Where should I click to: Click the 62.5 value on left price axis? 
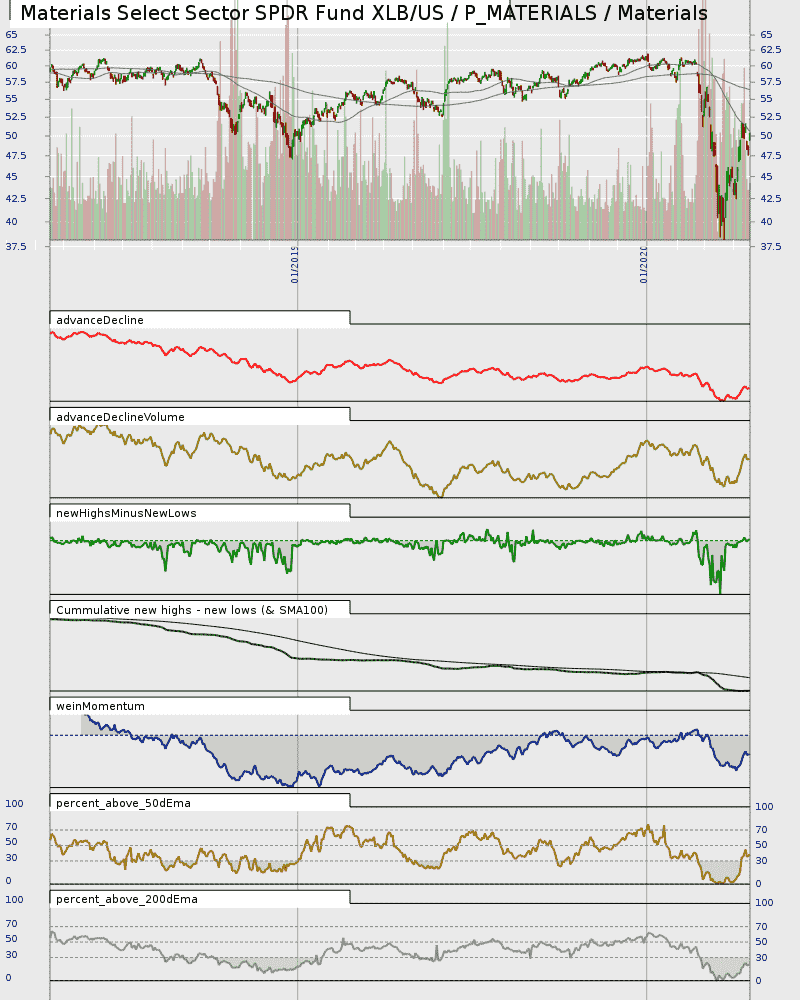point(16,50)
